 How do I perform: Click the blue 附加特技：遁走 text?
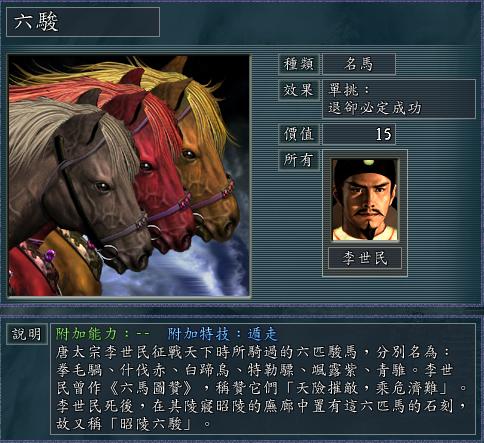coord(222,334)
